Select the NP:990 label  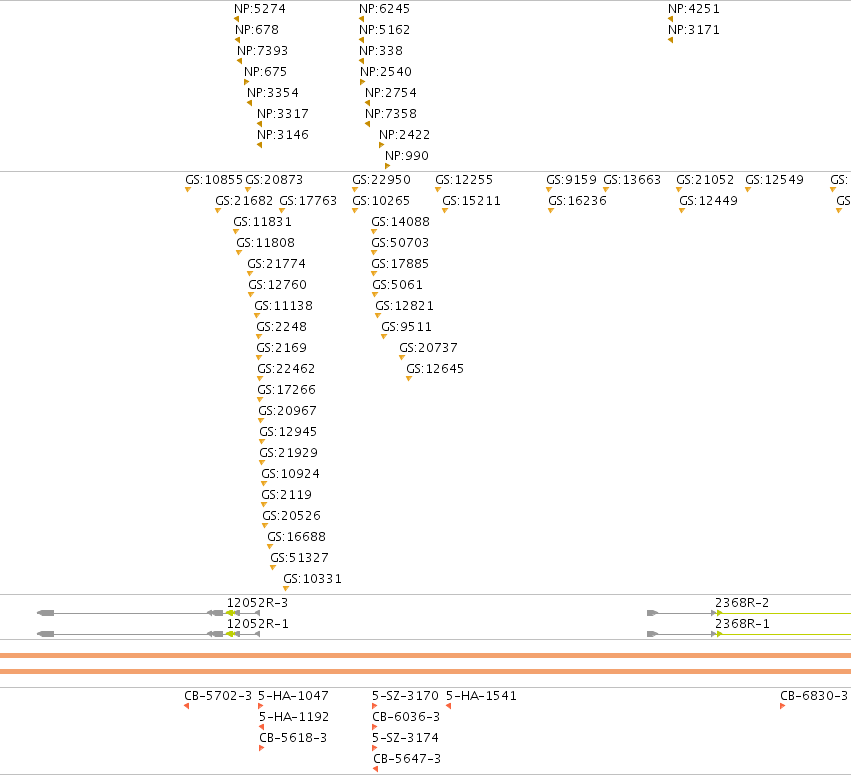pyautogui.click(x=407, y=156)
